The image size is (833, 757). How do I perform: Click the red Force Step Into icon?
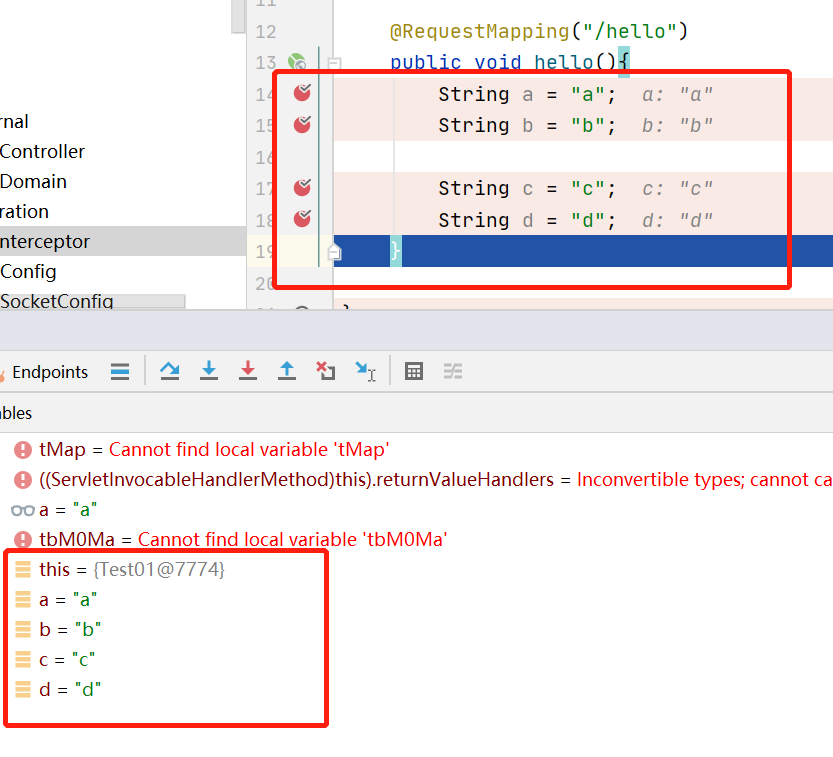pyautogui.click(x=248, y=371)
